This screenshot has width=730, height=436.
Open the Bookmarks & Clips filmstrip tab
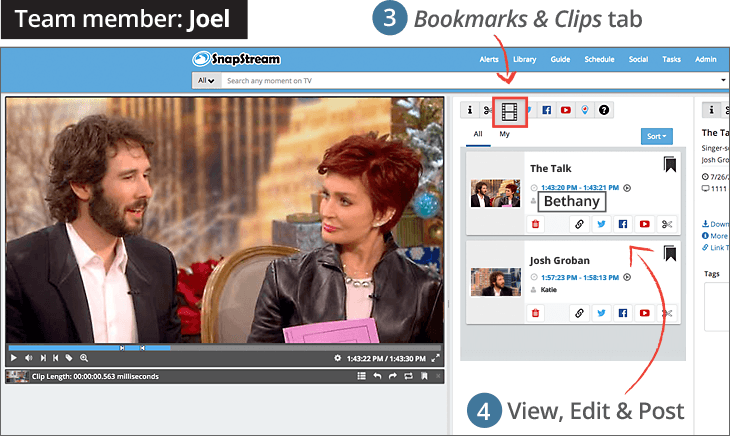pos(511,109)
